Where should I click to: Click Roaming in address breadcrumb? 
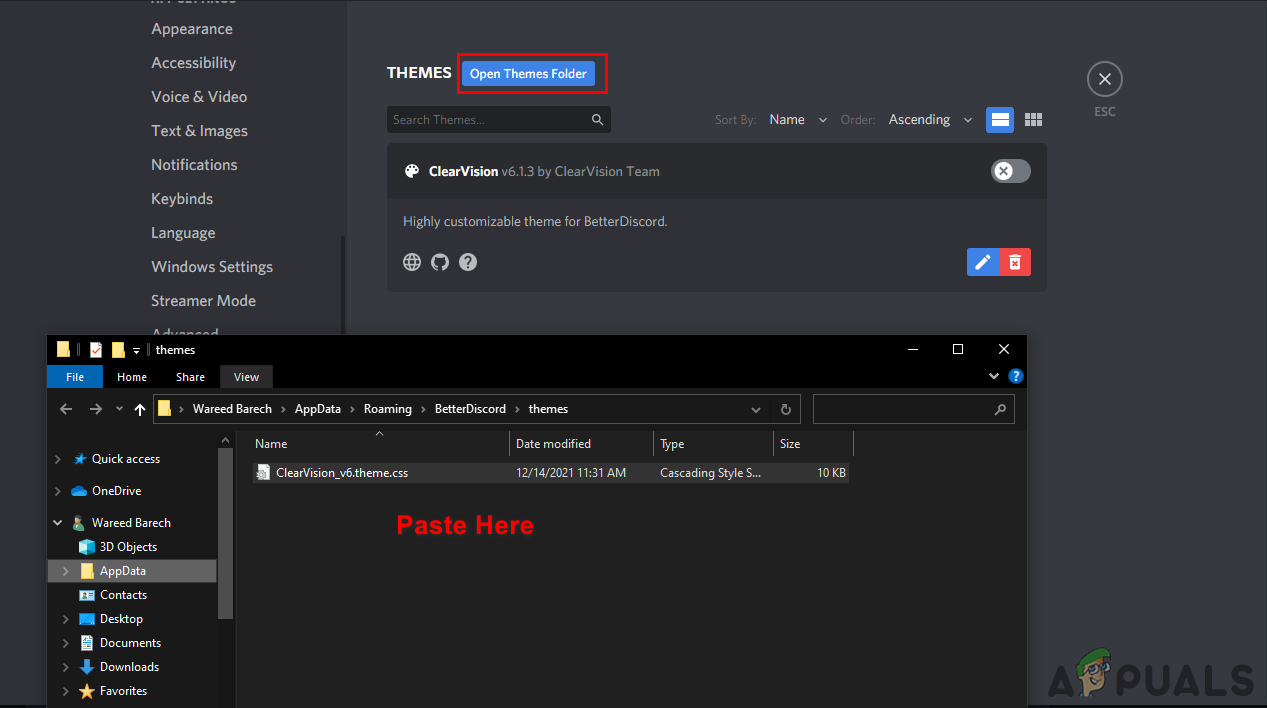[x=388, y=409]
